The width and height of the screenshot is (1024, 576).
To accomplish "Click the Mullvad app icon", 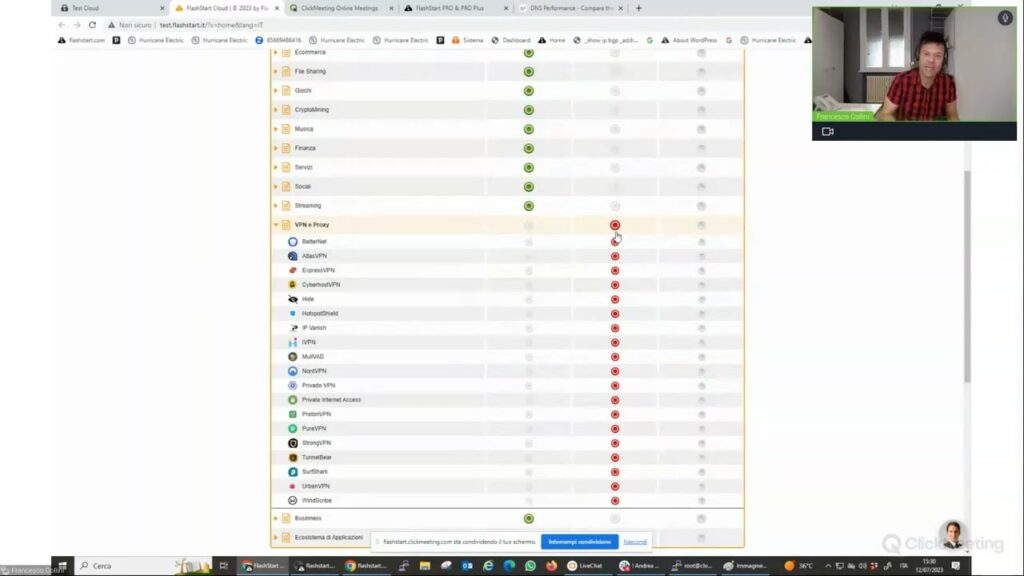I will [293, 357].
